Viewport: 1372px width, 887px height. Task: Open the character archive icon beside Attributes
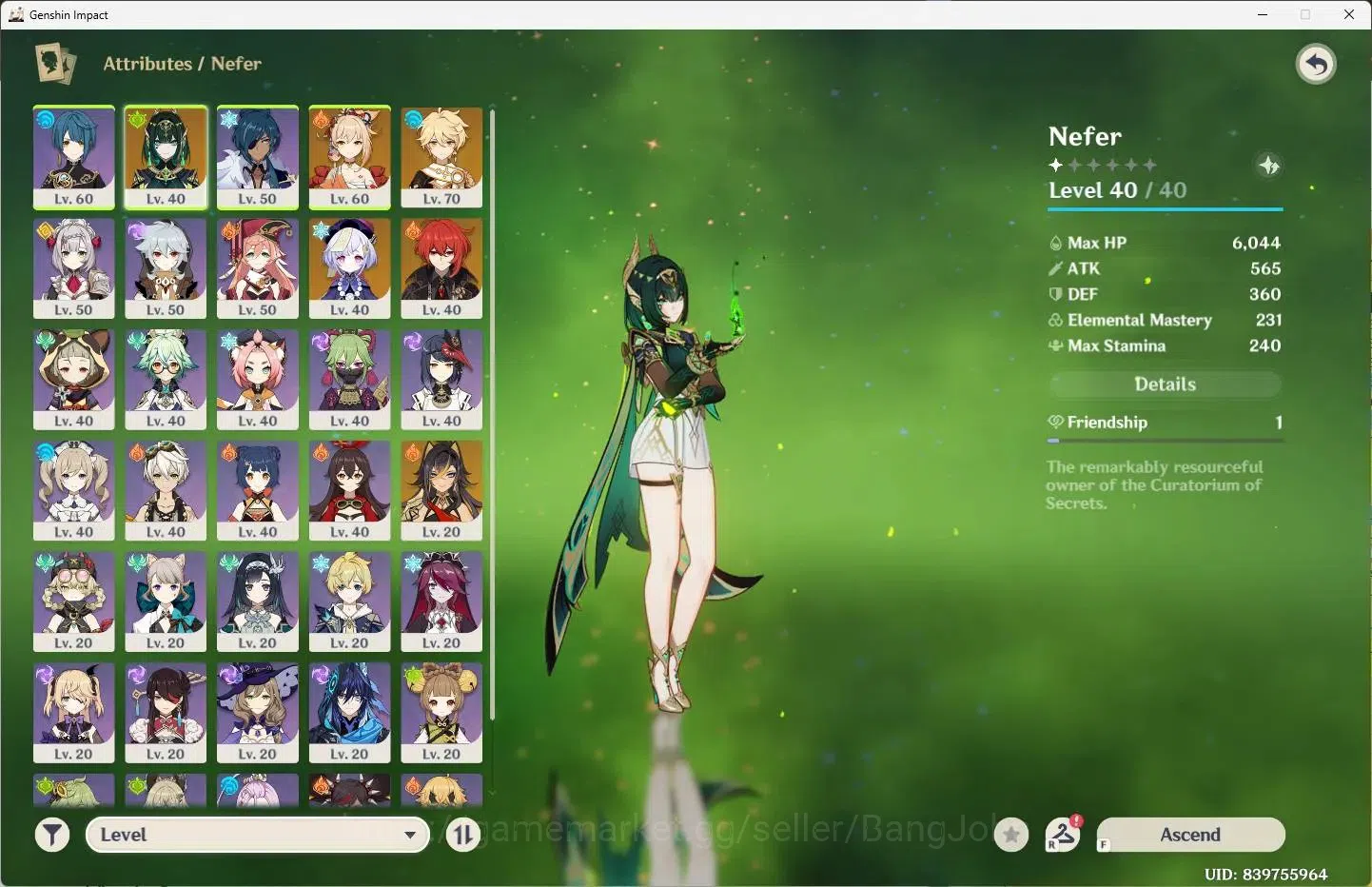pos(55,64)
